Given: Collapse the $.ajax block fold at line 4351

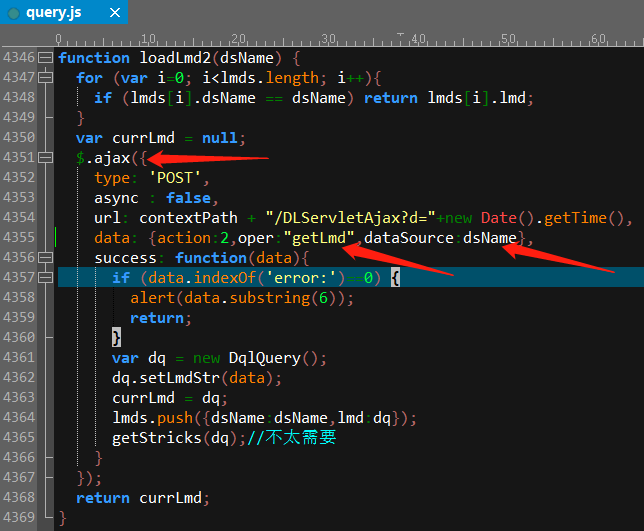Looking at the screenshot, I should tap(45, 157).
